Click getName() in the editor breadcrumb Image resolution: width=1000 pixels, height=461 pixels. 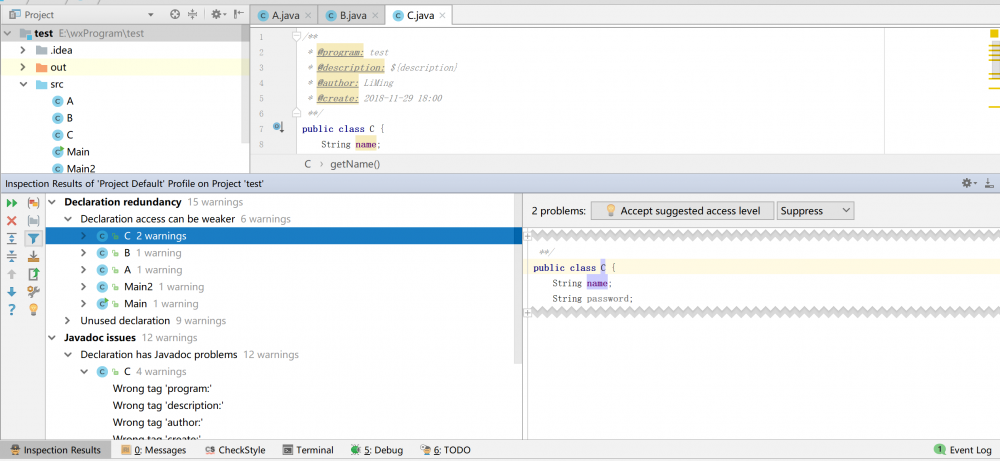[355, 164]
